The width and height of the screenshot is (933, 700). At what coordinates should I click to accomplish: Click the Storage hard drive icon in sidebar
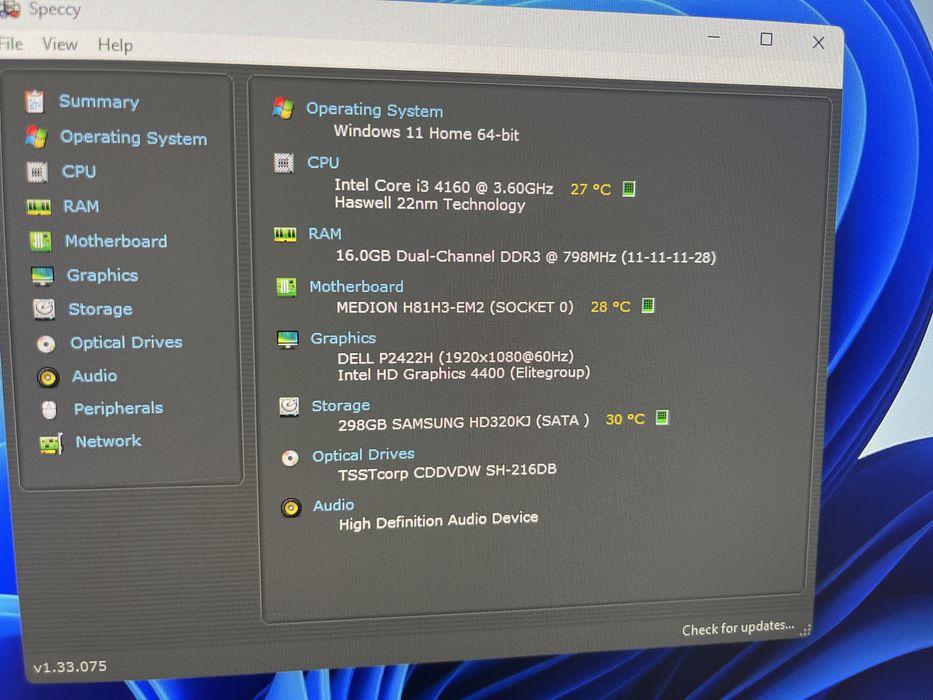click(x=44, y=310)
